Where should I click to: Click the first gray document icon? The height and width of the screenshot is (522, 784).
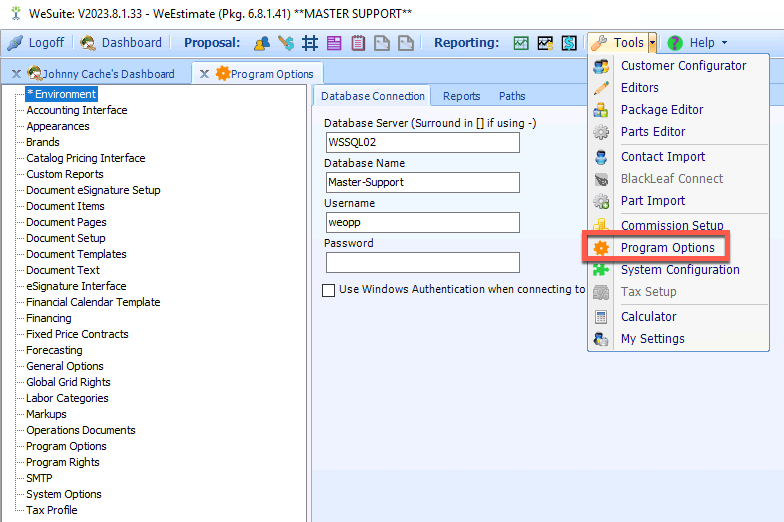point(382,43)
